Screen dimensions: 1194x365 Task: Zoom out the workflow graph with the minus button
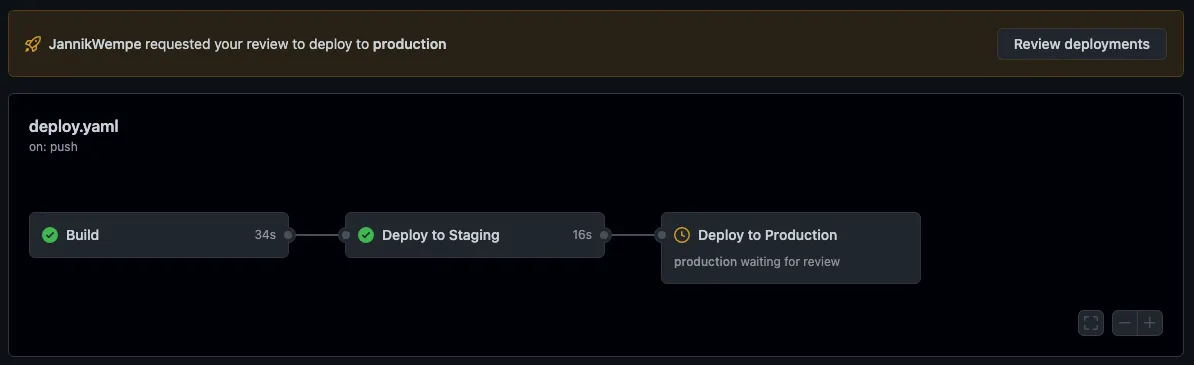pos(1125,323)
